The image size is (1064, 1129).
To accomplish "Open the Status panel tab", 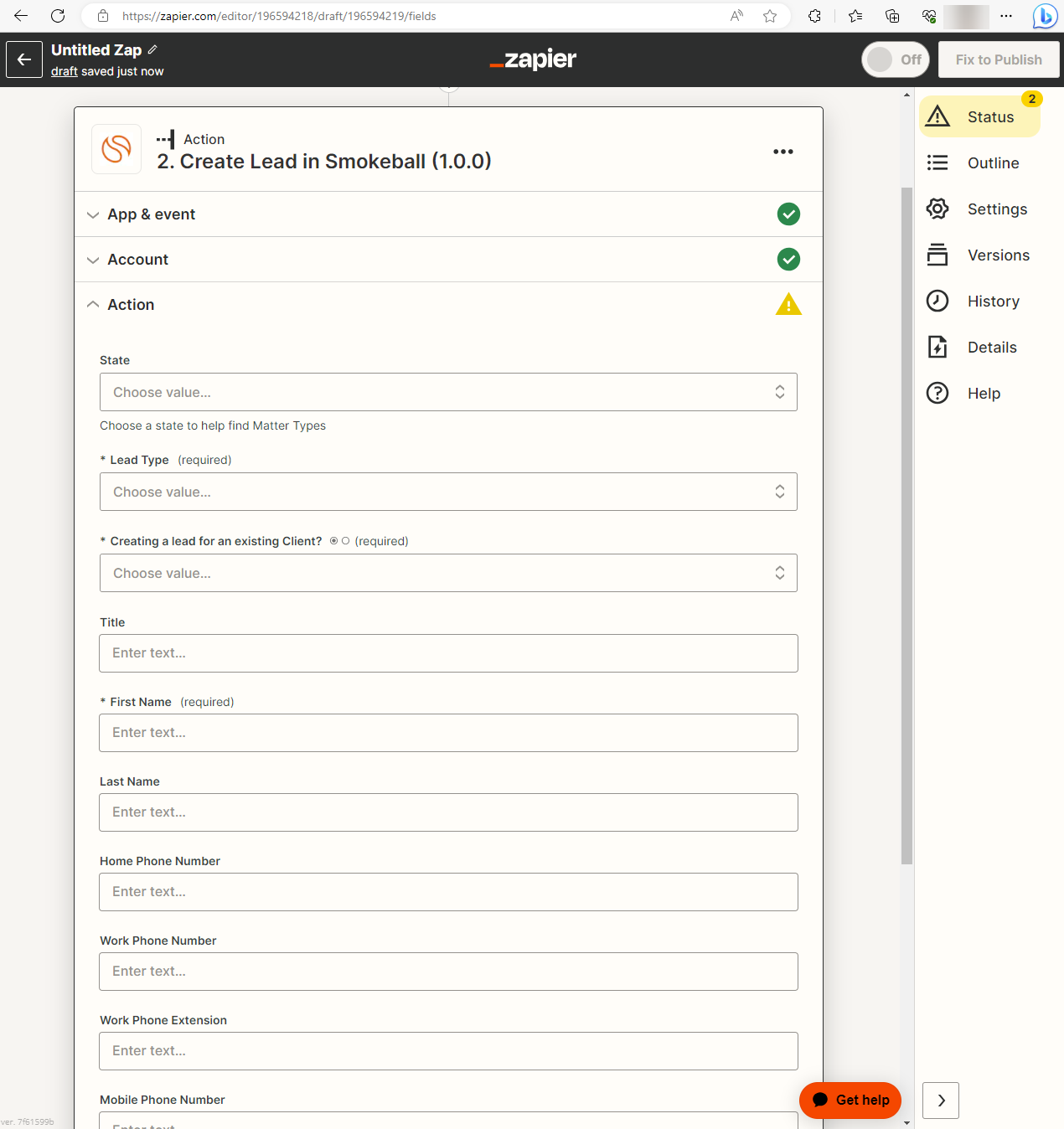I will tap(979, 116).
